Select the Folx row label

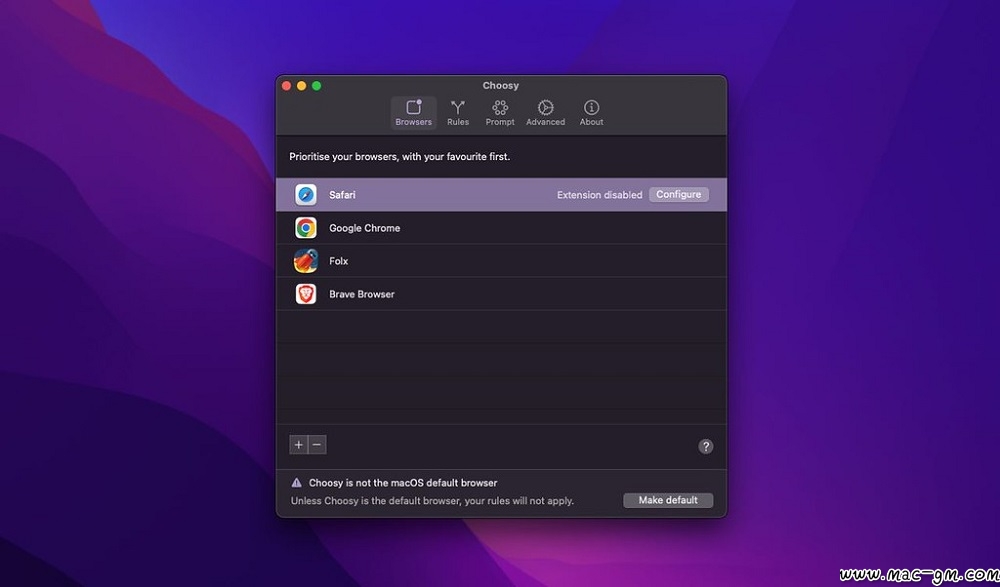point(339,261)
